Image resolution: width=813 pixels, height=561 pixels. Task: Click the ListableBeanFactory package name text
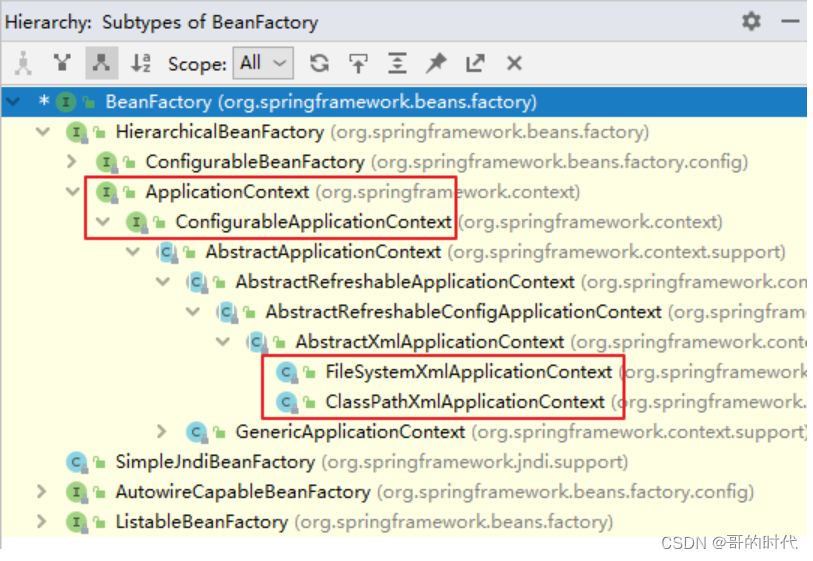pyautogui.click(x=454, y=522)
